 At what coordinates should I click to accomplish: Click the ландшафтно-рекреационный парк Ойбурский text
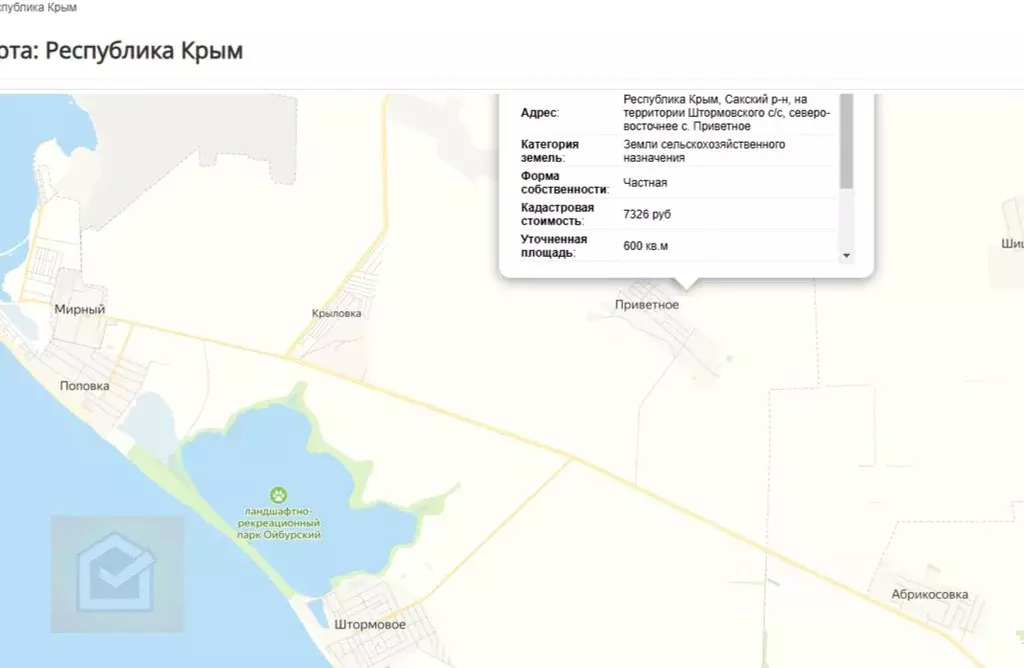point(279,523)
